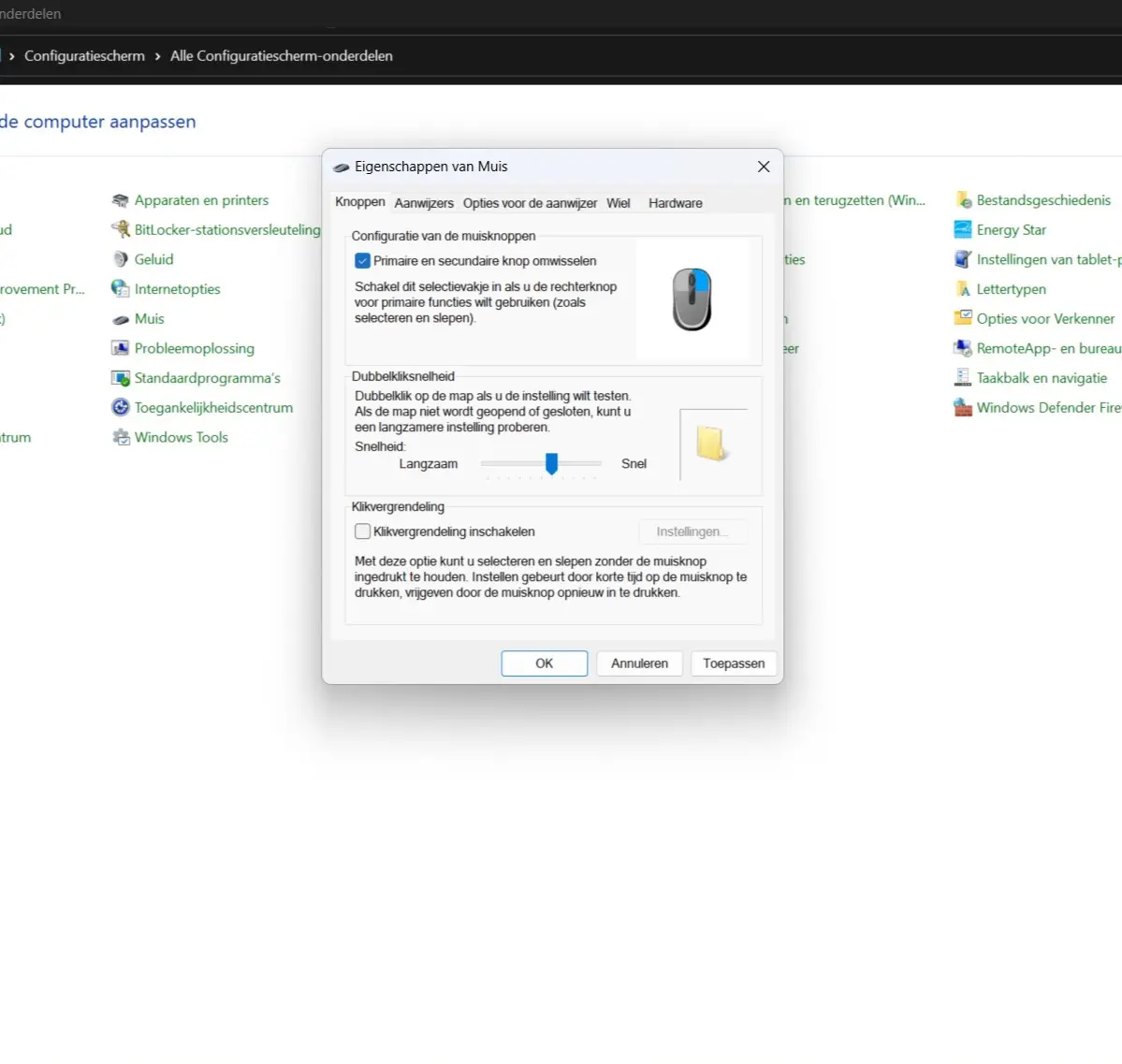Open the Energy Star icon
1122x1064 pixels.
[962, 230]
